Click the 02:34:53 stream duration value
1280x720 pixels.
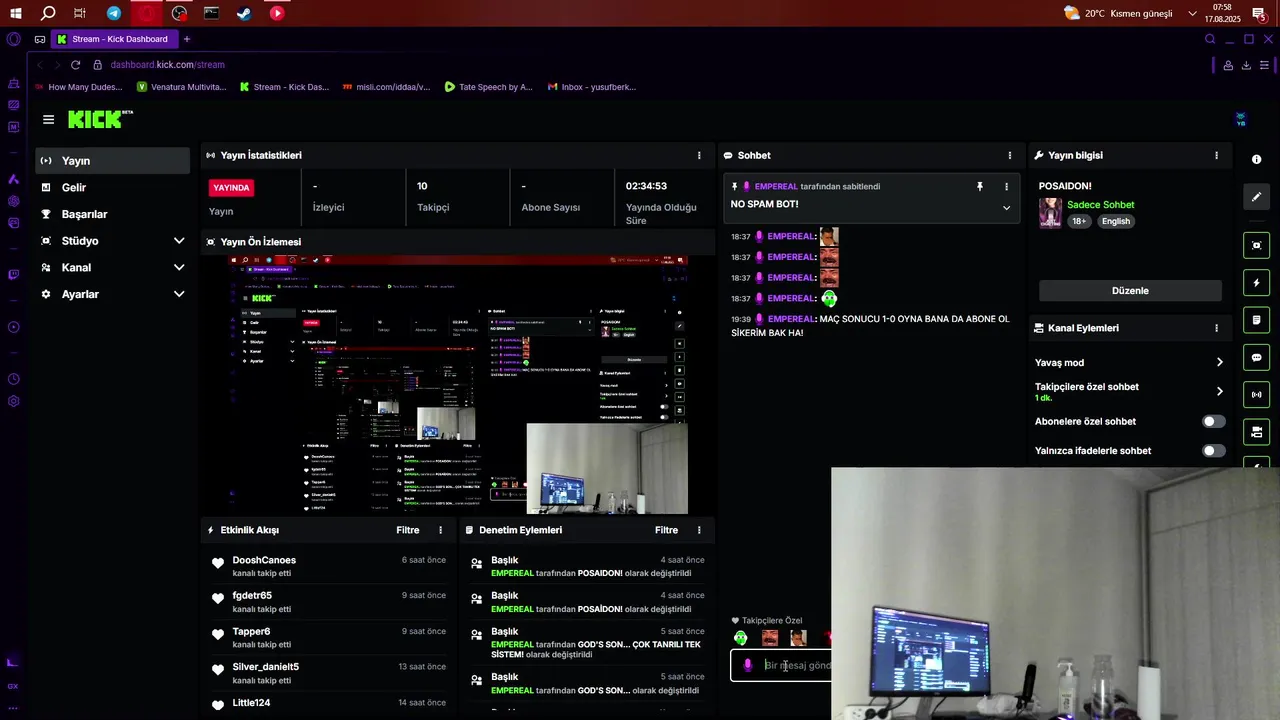646,186
